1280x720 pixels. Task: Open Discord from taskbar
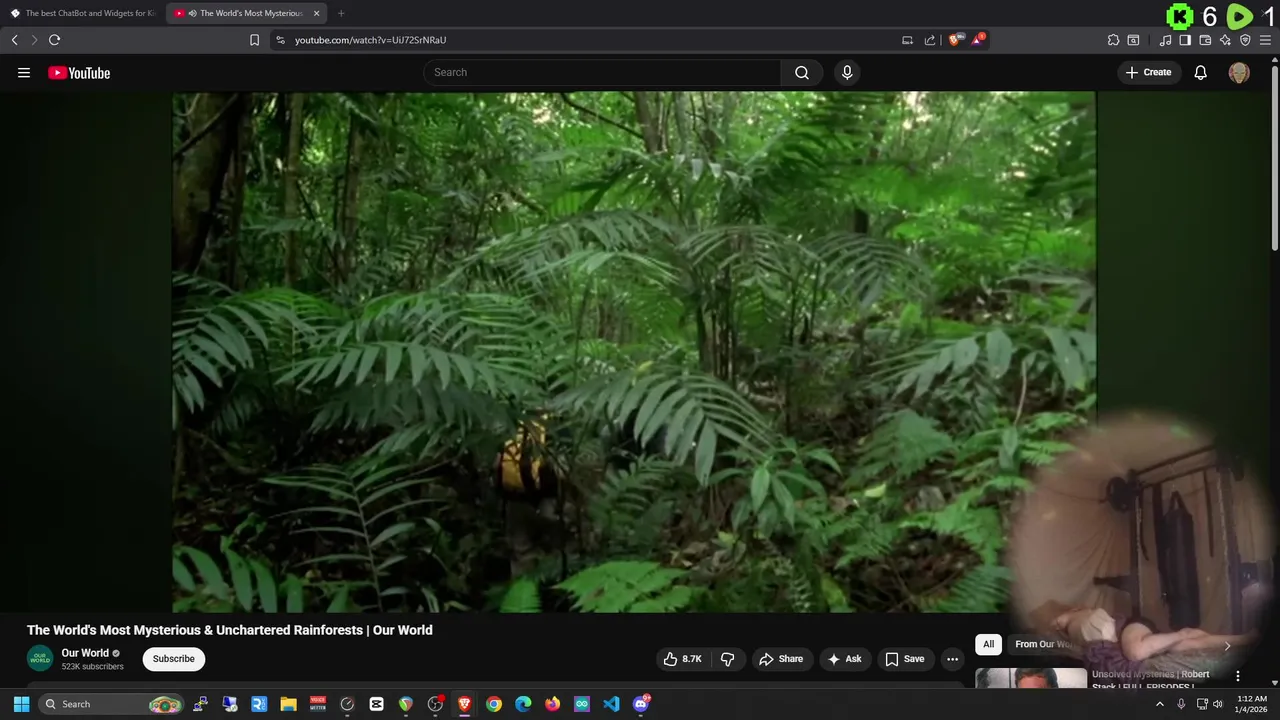(x=641, y=704)
